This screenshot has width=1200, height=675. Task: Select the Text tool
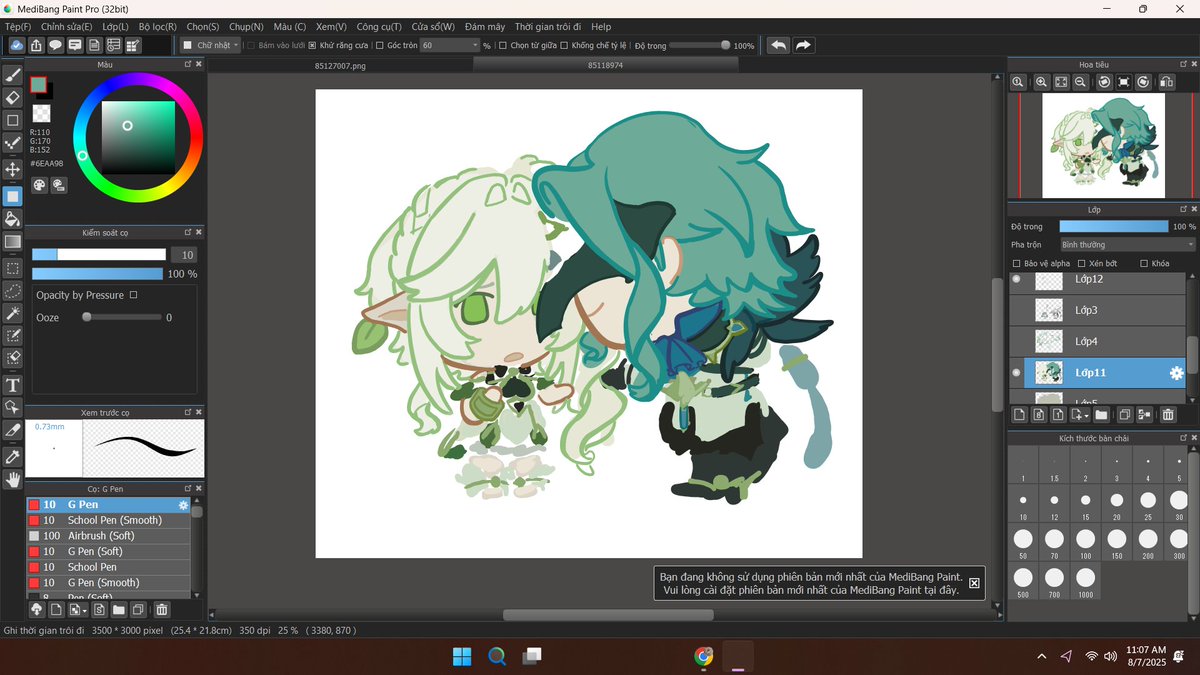click(x=13, y=385)
